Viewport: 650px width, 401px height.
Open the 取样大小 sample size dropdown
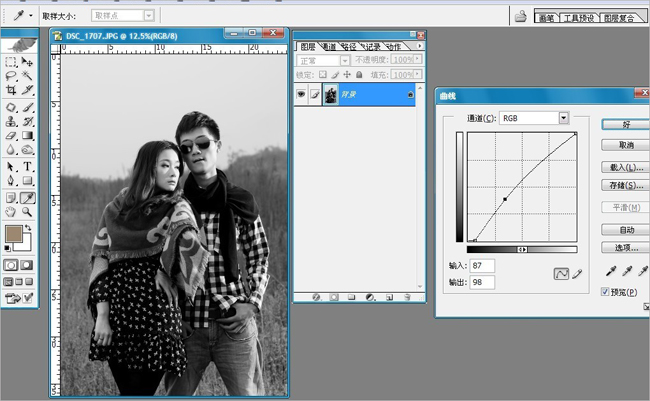149,16
